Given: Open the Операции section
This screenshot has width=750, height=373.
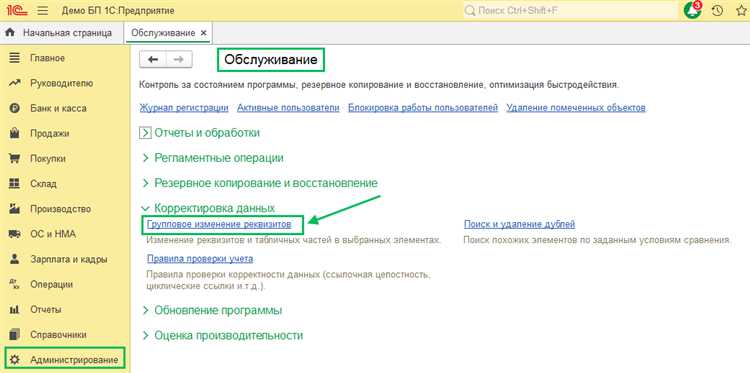Looking at the screenshot, I should (x=51, y=284).
